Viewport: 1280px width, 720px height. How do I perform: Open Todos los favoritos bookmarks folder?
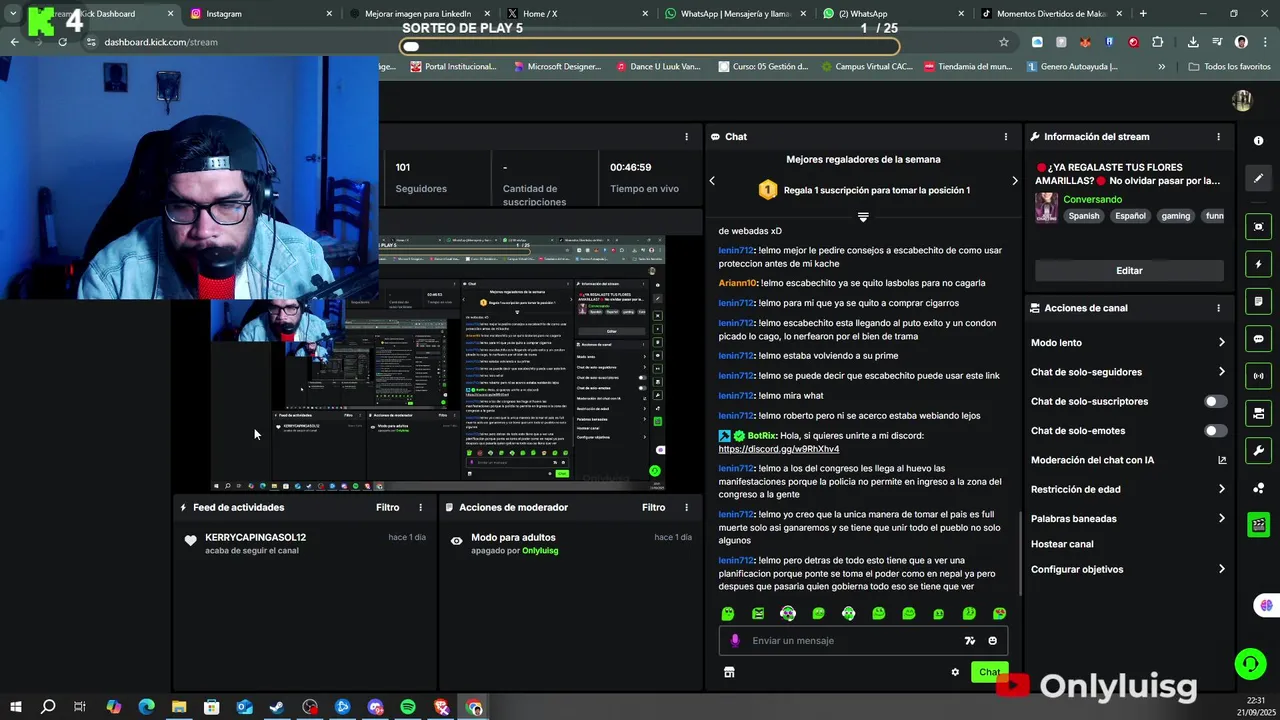1229,67
